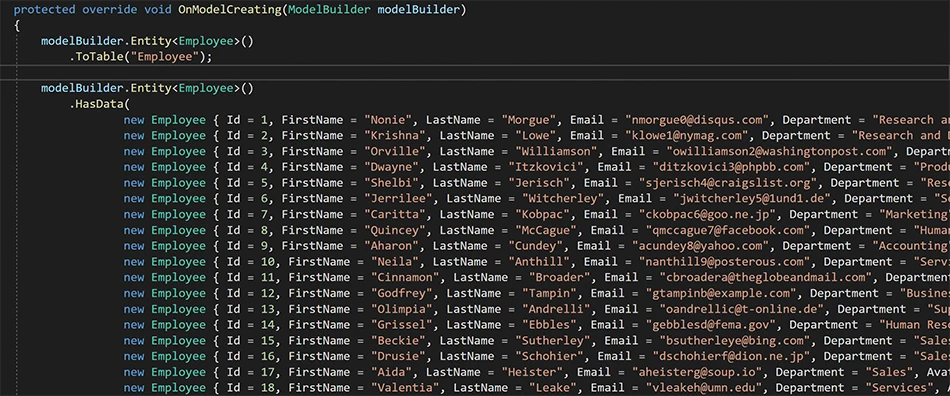
Task: Click the first name "Caritta"
Action: pyautogui.click(x=394, y=214)
